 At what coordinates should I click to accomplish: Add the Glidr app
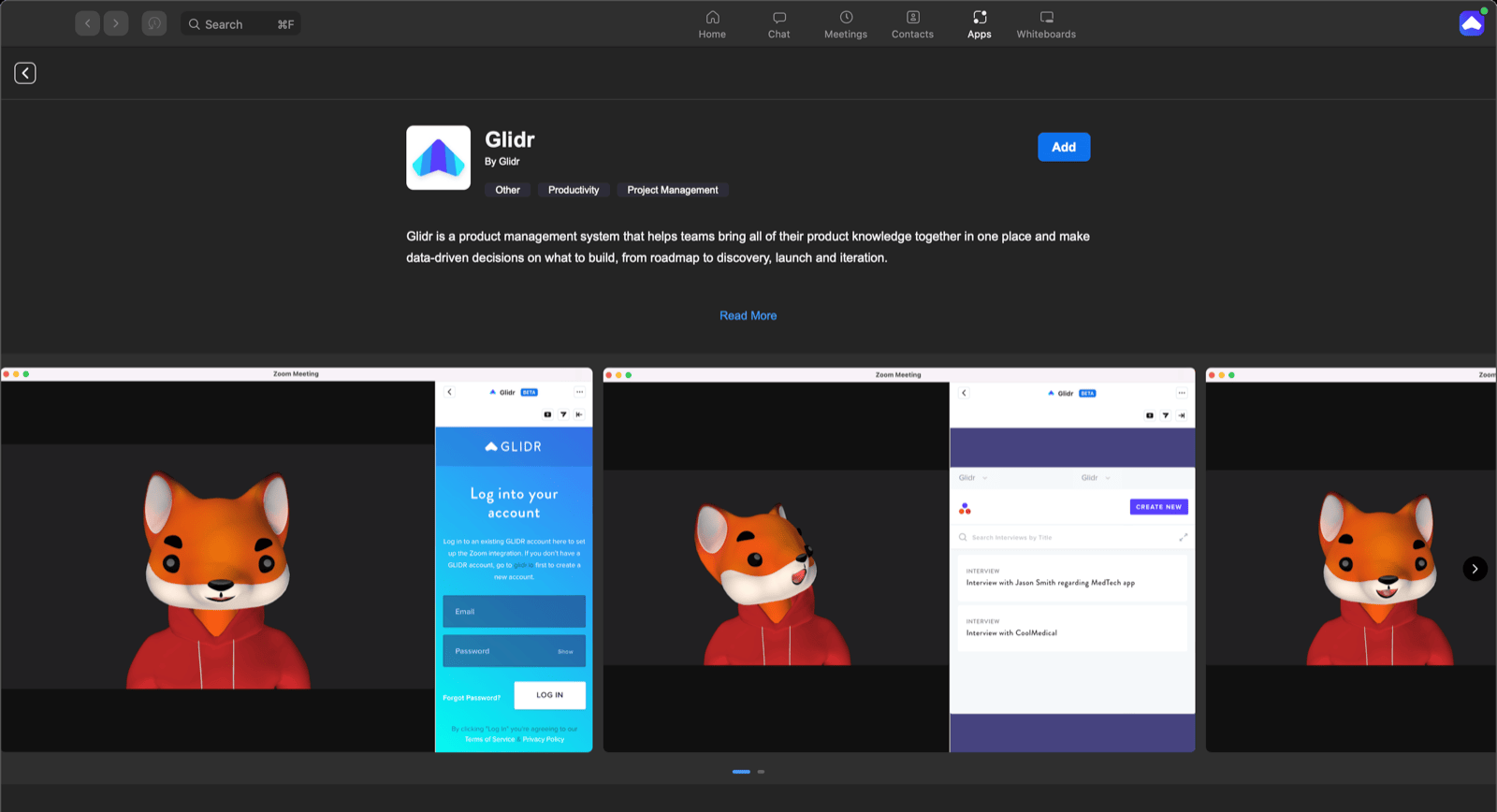[x=1064, y=147]
